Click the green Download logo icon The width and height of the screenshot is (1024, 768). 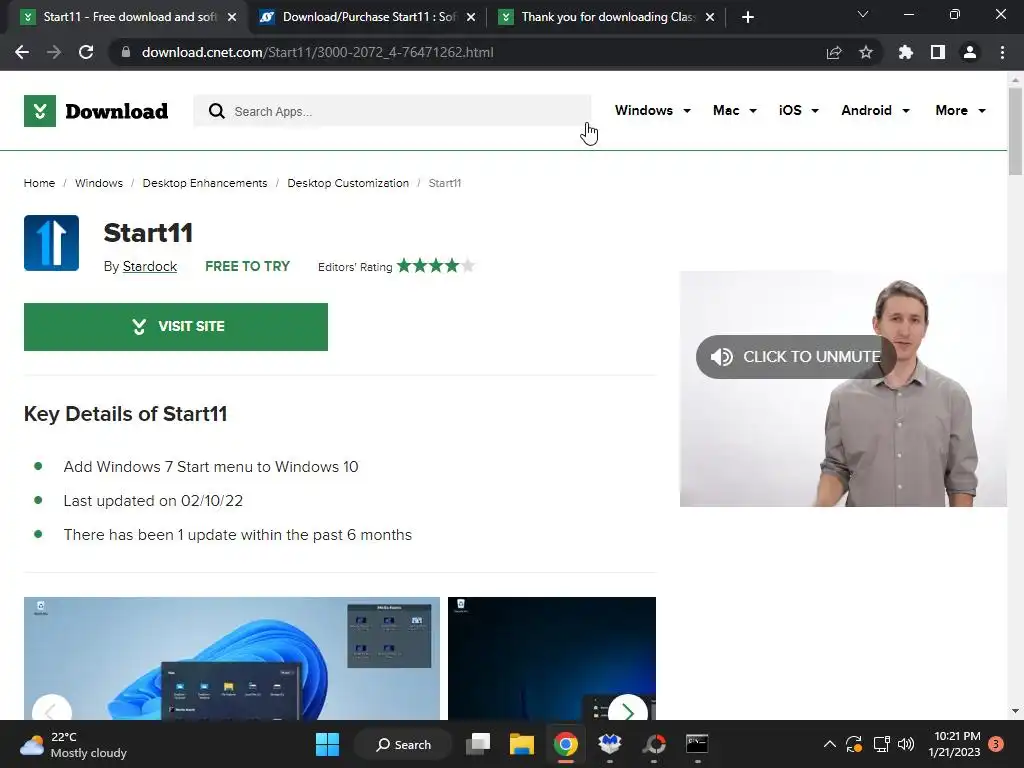(40, 111)
